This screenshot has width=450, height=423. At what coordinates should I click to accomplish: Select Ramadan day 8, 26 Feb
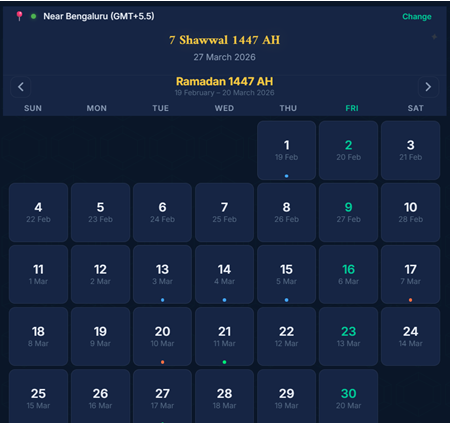click(287, 212)
